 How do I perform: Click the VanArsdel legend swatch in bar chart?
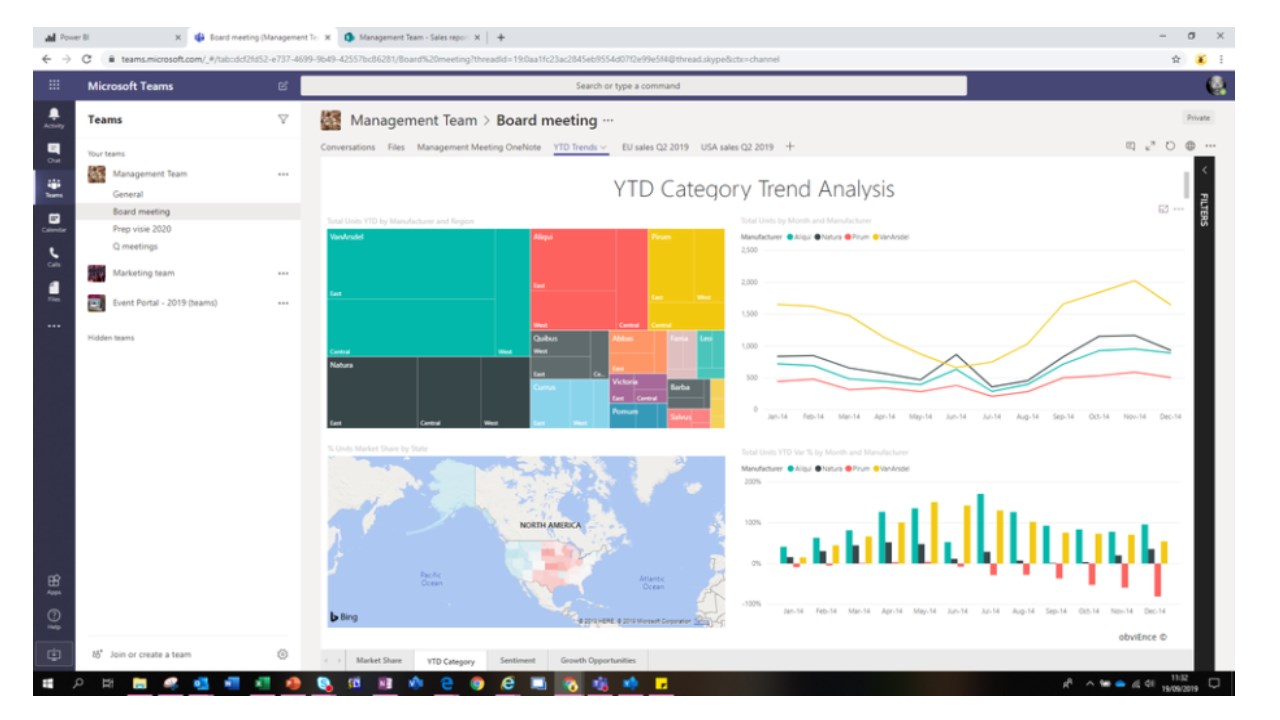click(878, 468)
